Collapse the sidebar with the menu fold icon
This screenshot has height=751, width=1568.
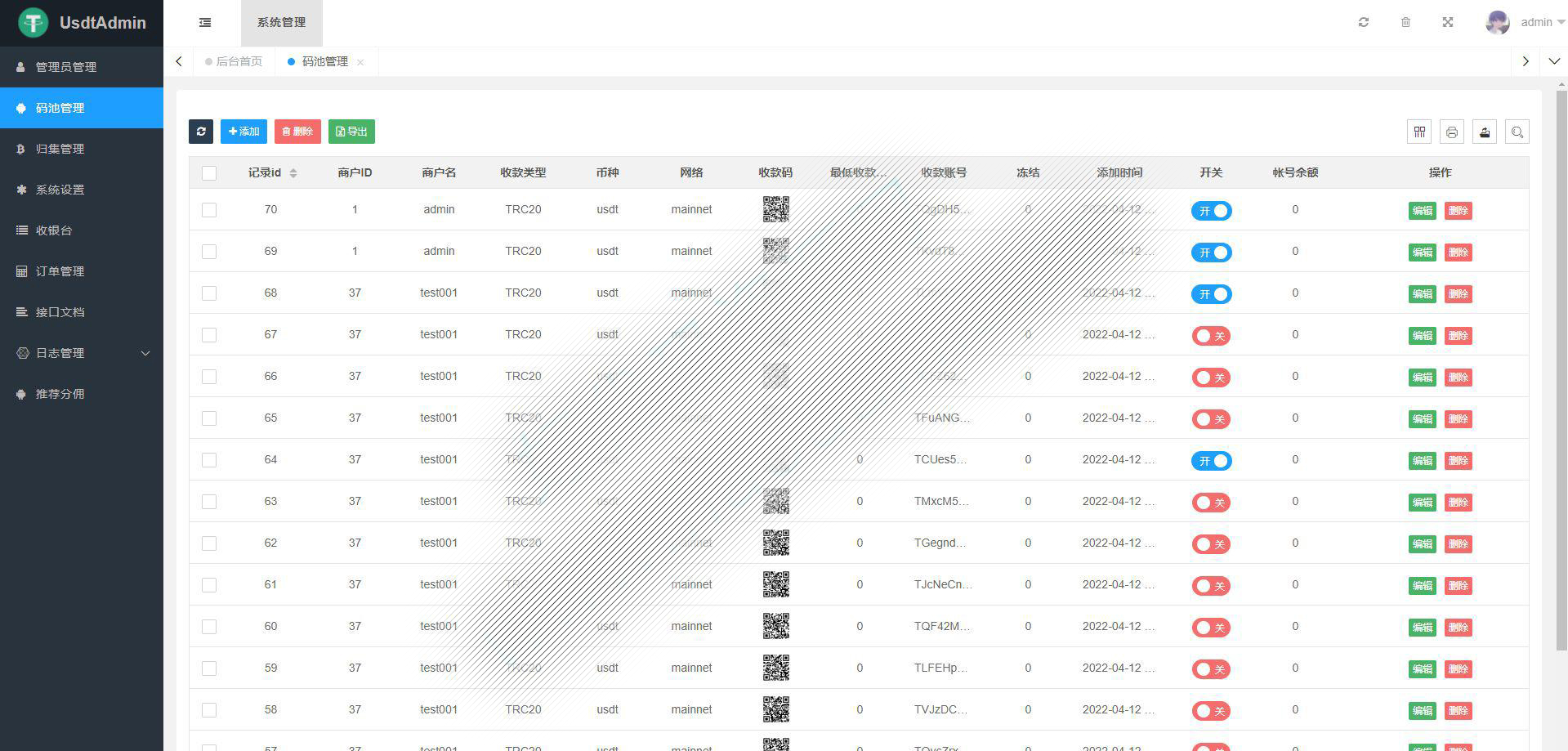(205, 23)
